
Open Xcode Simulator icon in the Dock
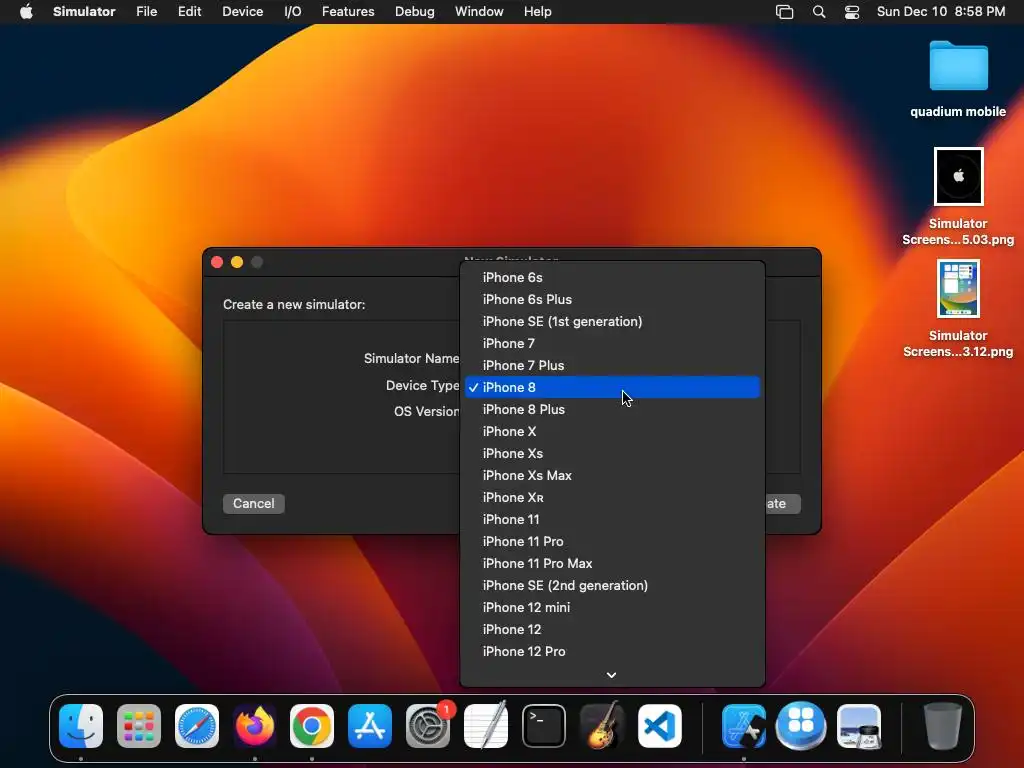tap(744, 726)
